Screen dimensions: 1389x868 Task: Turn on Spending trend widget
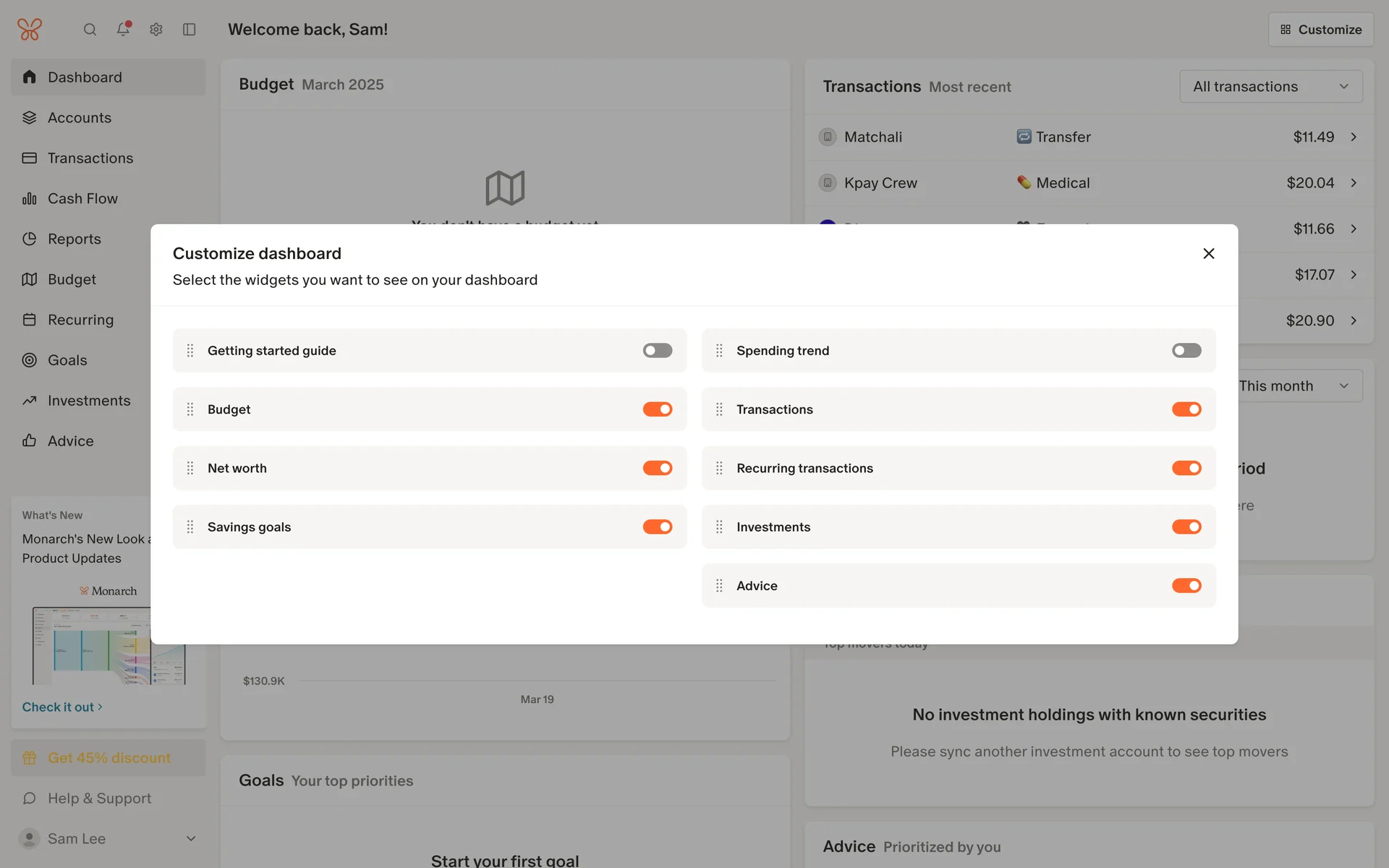click(1186, 351)
